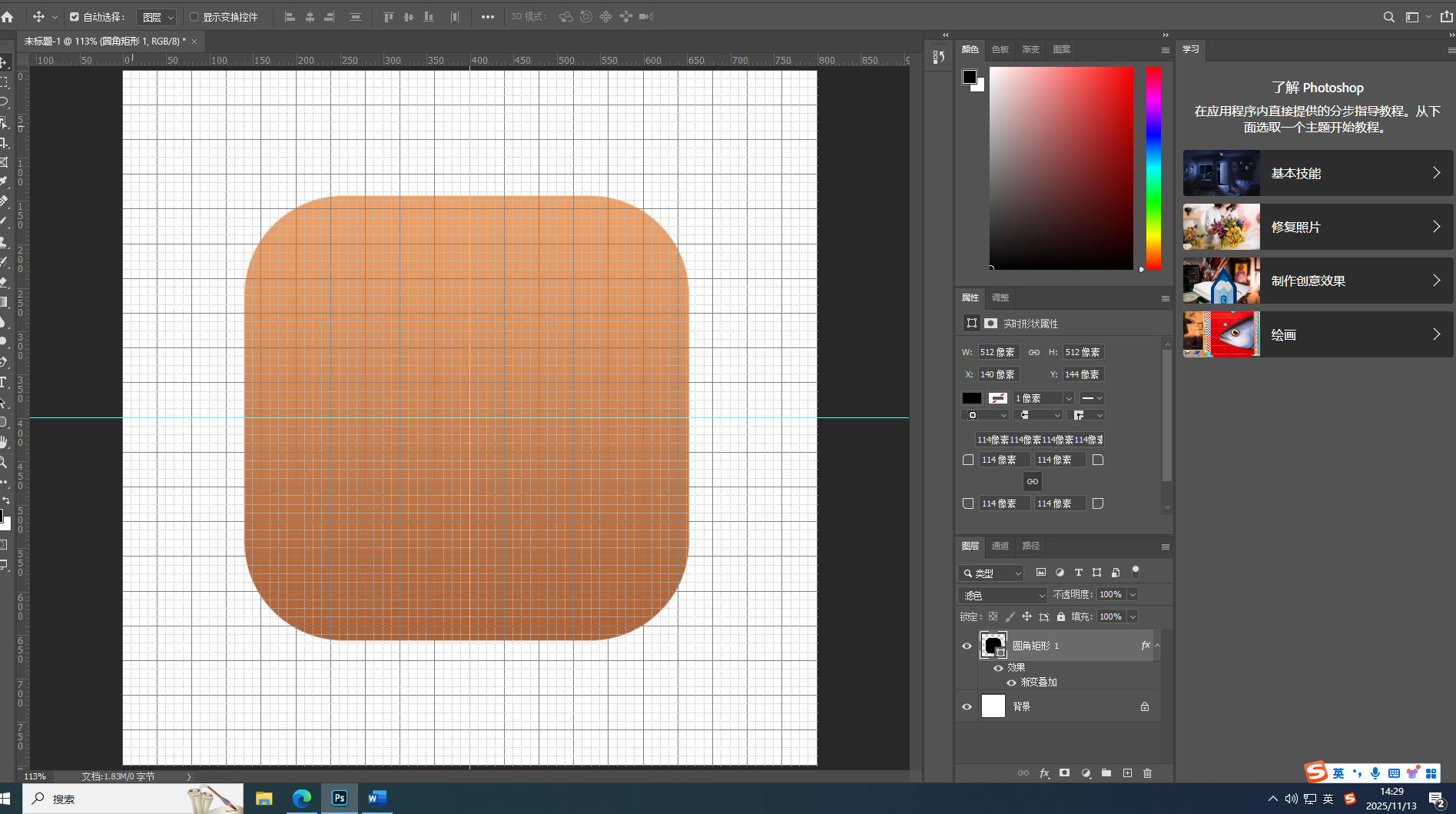
Task: Create a new layer group folder
Action: [1106, 773]
